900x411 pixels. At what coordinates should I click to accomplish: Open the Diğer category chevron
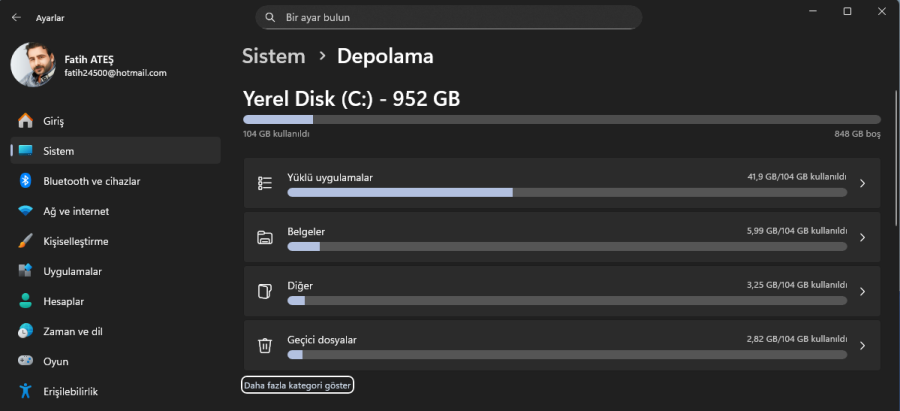pos(861,292)
